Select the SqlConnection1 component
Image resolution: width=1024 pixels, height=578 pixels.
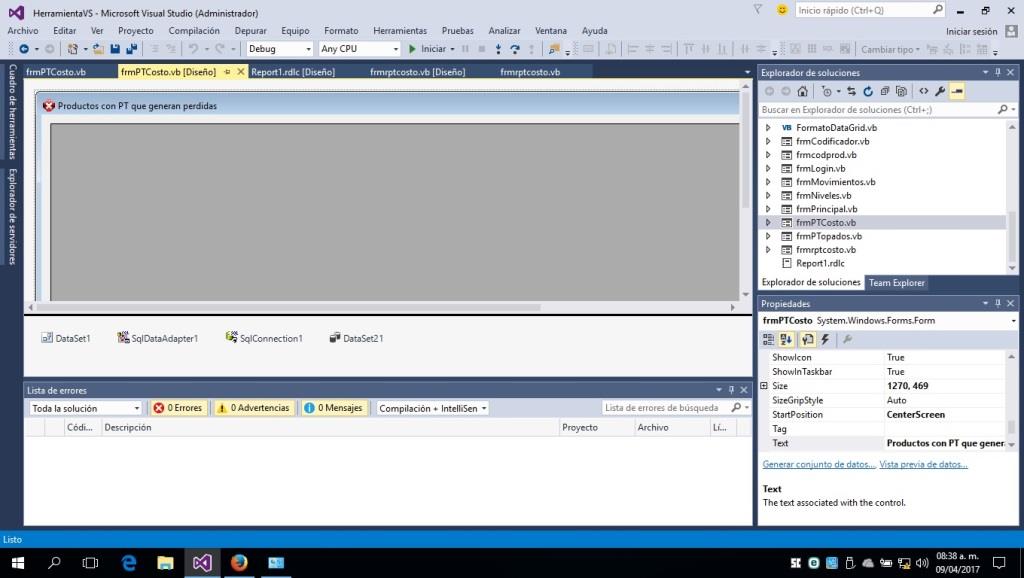[x=264, y=338]
